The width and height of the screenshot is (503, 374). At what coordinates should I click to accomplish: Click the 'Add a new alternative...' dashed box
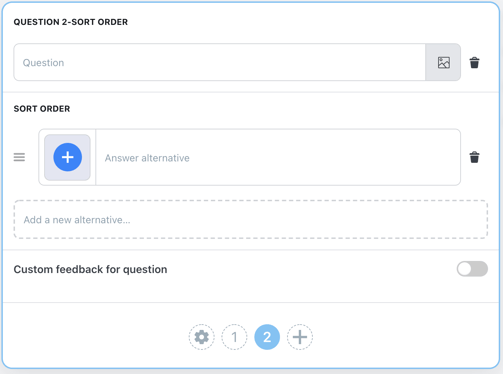pos(251,219)
